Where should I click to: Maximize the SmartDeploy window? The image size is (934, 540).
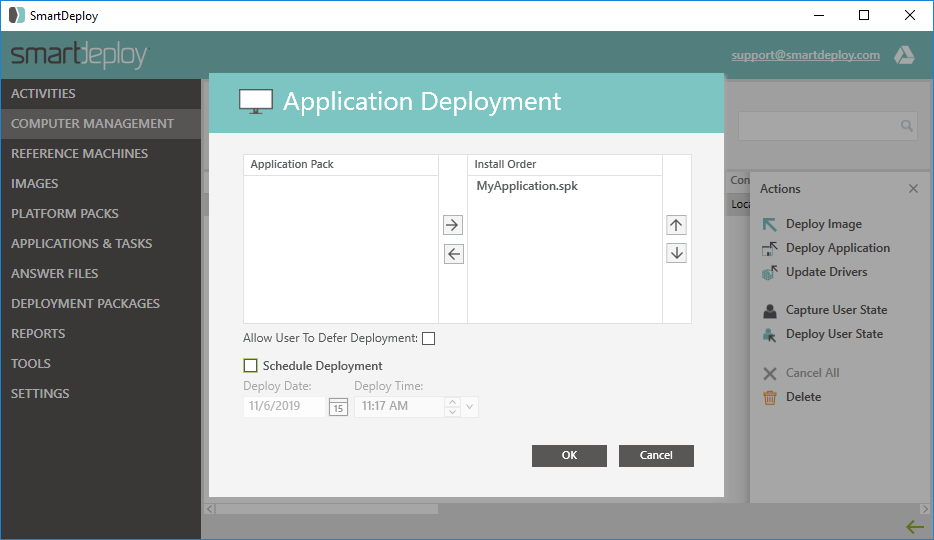pyautogui.click(x=864, y=15)
